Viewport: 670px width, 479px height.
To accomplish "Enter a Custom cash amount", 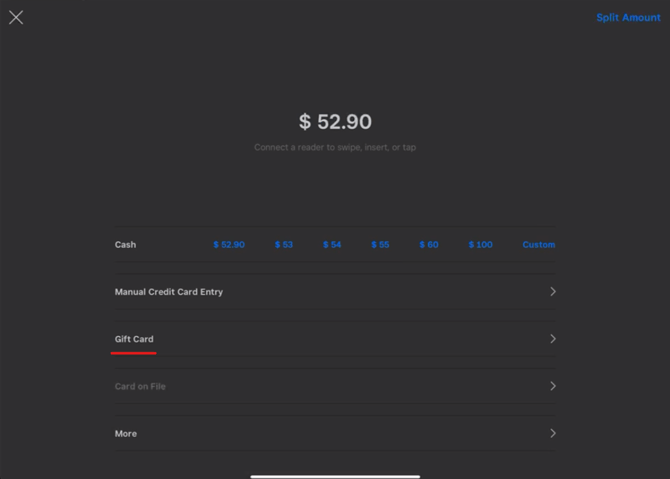I will click(x=538, y=245).
